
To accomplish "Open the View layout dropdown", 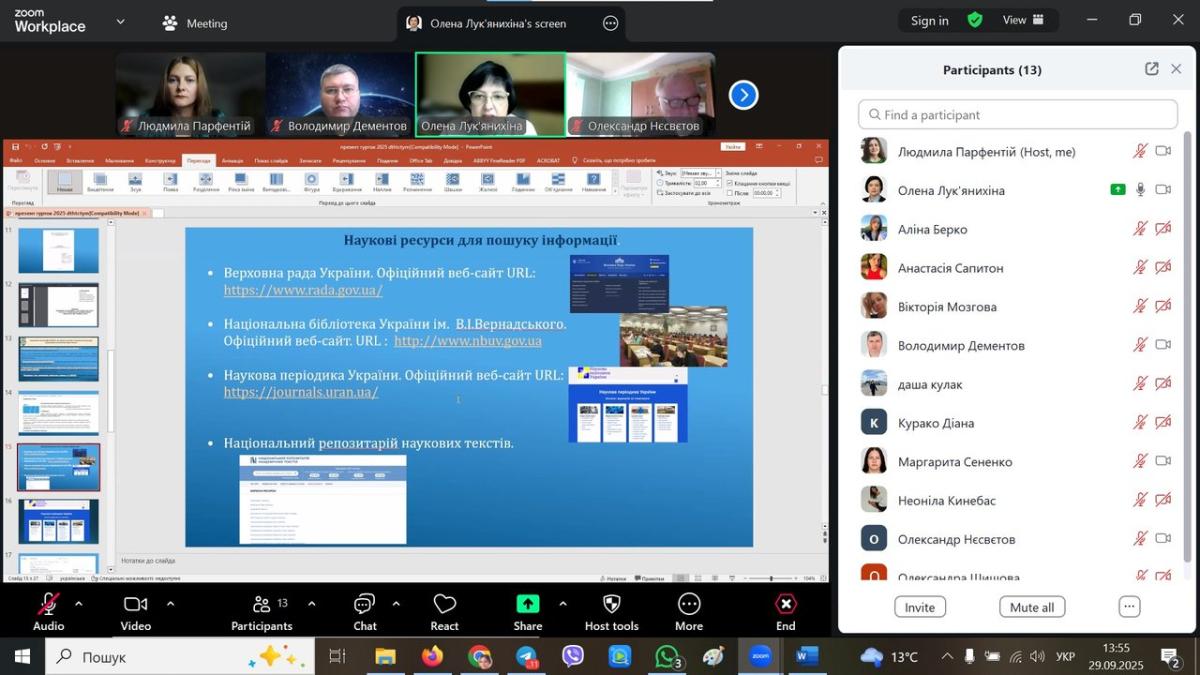I will pyautogui.click(x=1023, y=20).
